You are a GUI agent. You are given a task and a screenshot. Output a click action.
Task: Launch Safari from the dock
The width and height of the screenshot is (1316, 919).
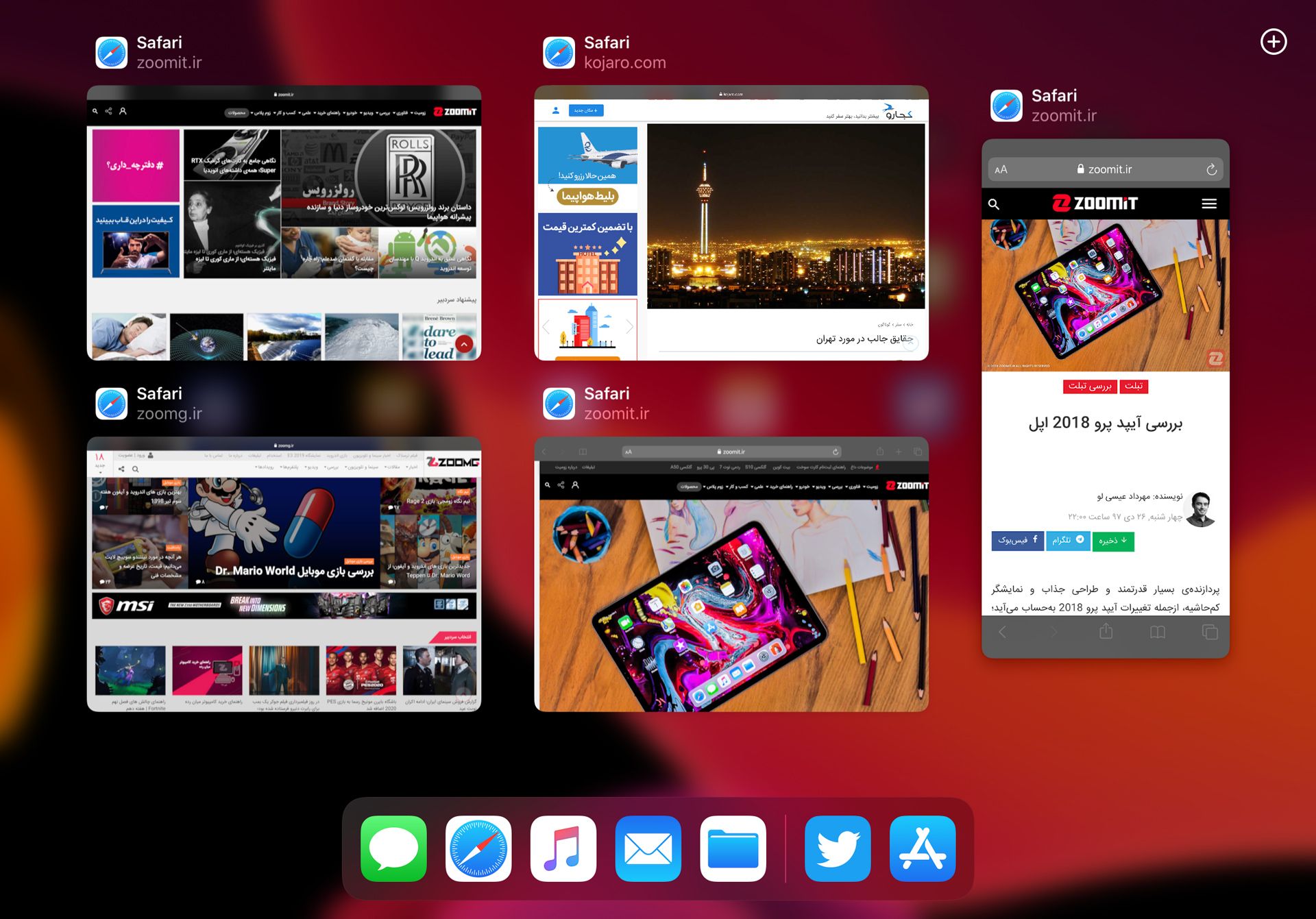(x=478, y=848)
